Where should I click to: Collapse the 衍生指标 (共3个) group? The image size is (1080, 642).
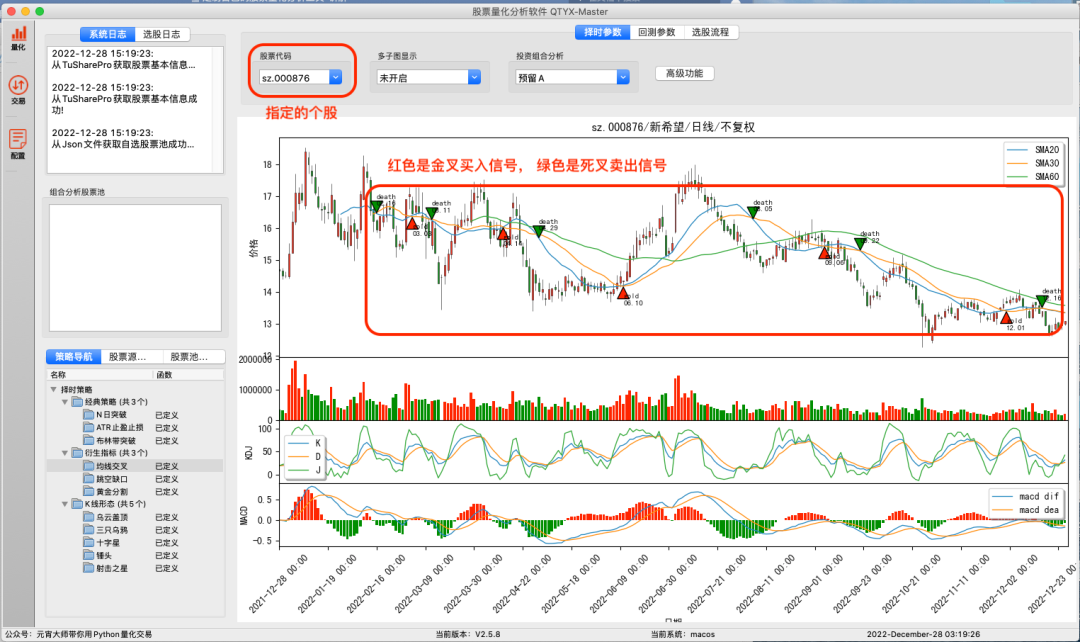(65, 453)
